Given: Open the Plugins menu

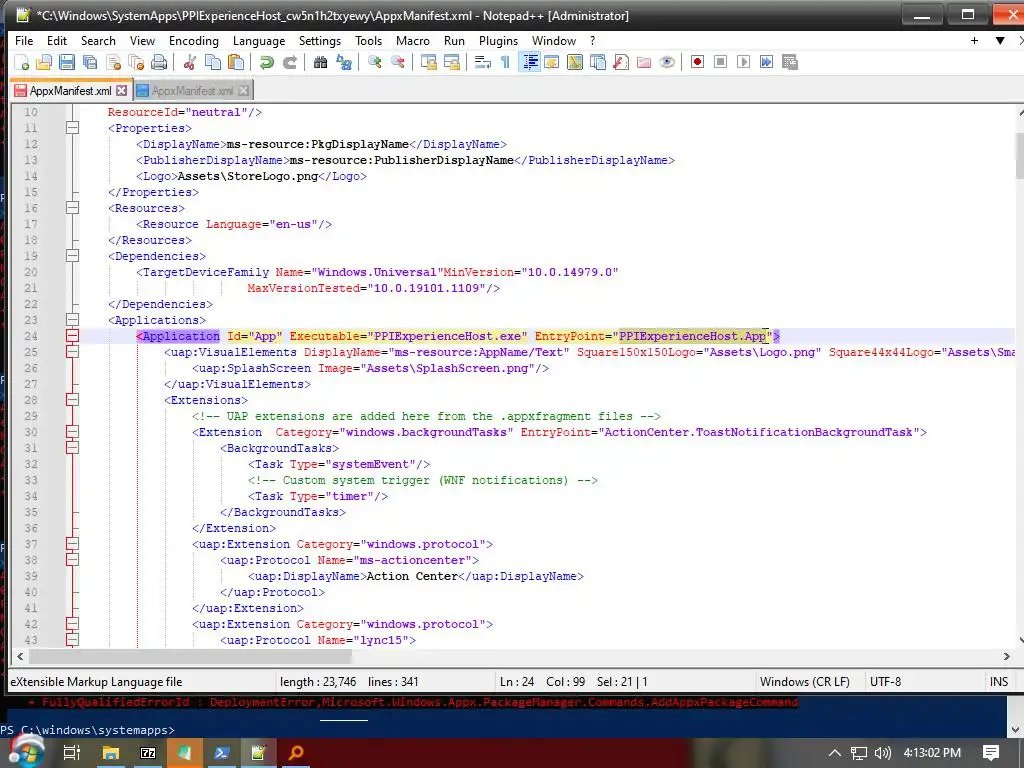Looking at the screenshot, I should pos(498,40).
